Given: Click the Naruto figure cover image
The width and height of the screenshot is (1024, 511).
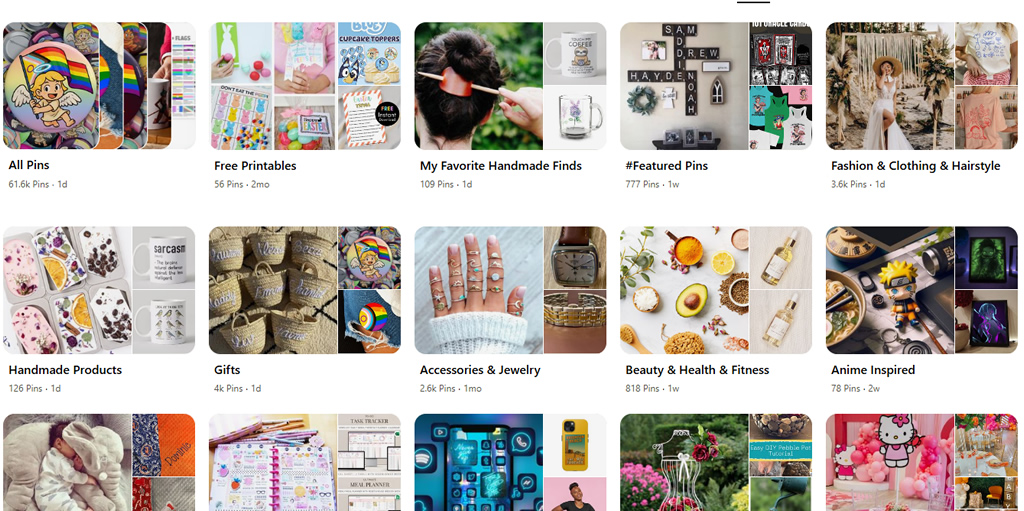Looking at the screenshot, I should pyautogui.click(x=889, y=290).
